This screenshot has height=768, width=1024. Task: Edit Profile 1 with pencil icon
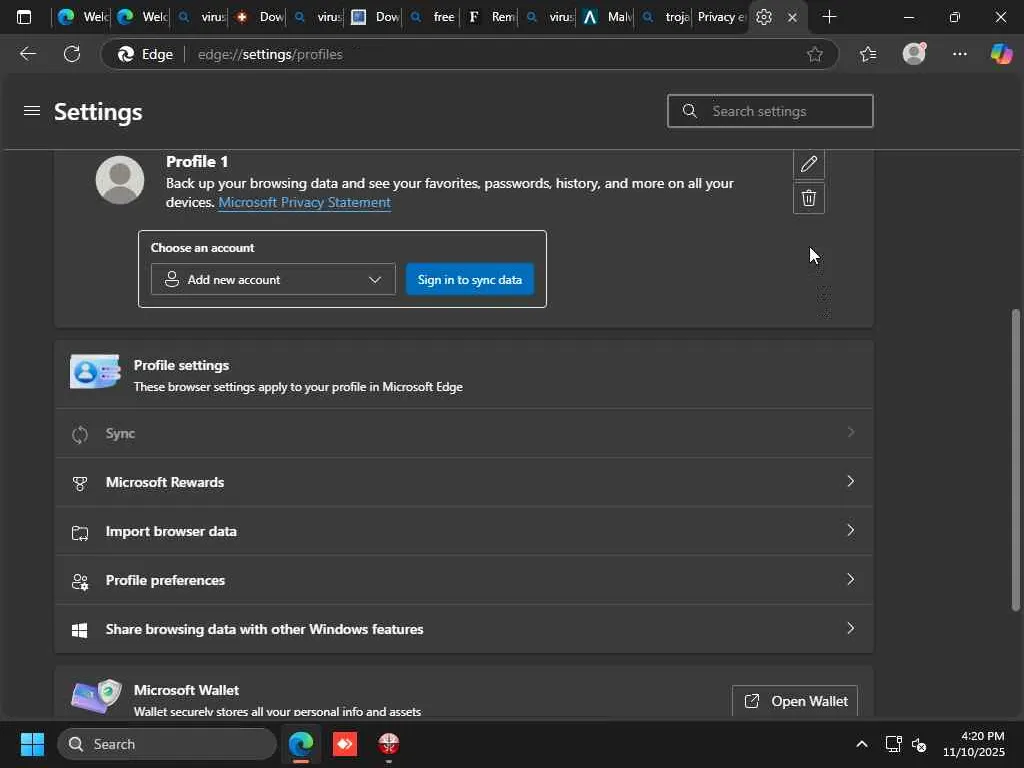pyautogui.click(x=808, y=163)
